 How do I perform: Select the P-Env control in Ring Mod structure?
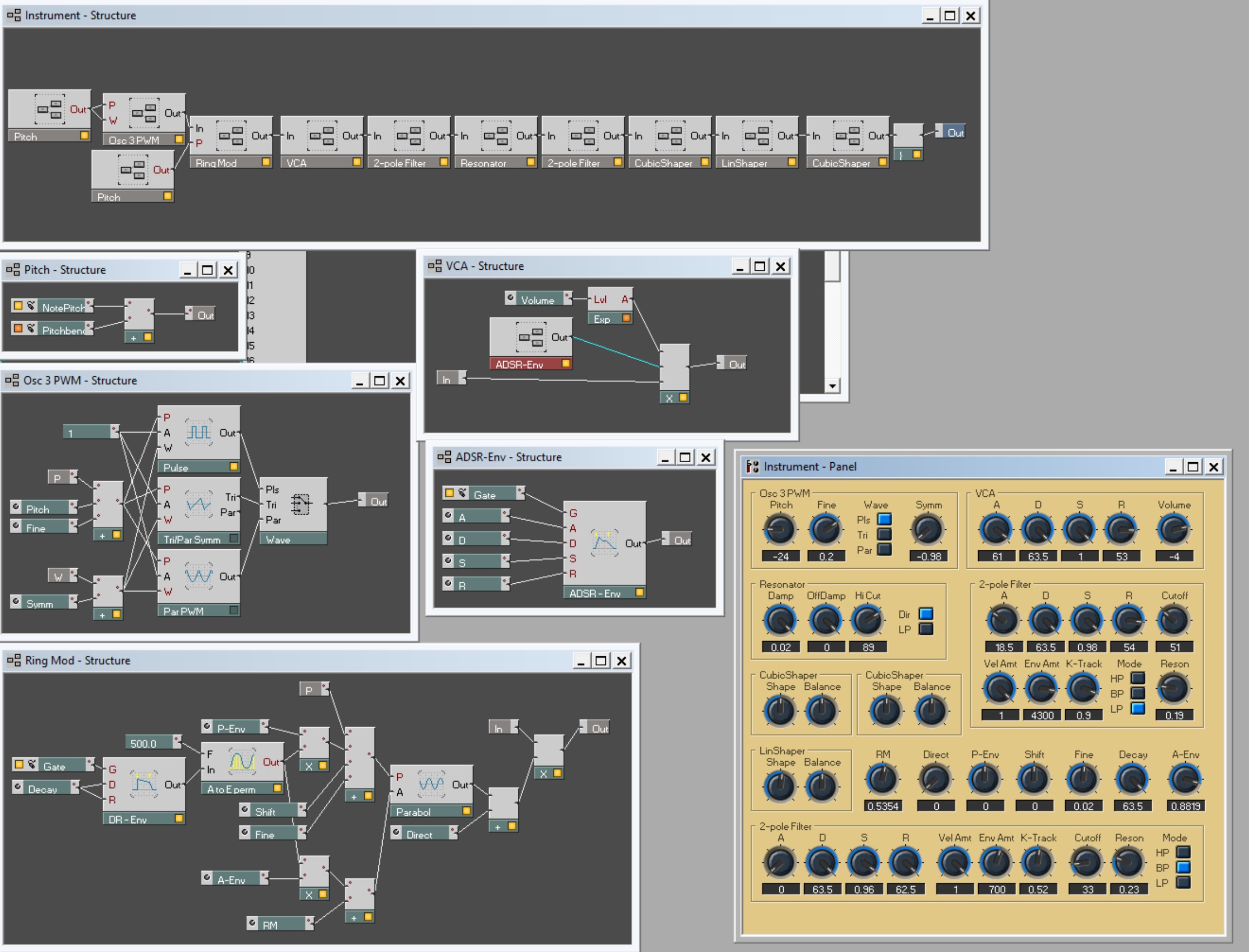click(x=235, y=727)
